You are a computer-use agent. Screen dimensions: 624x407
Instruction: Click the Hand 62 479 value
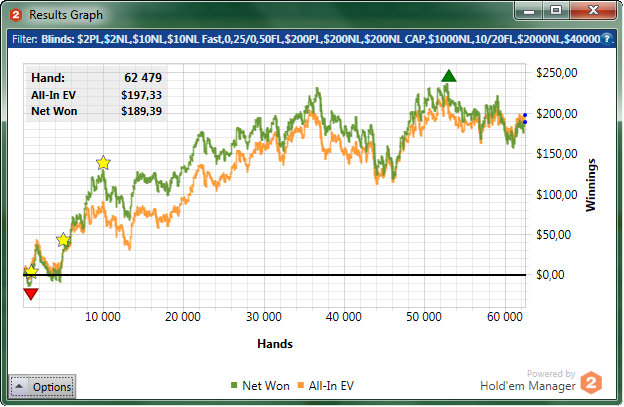coord(143,78)
